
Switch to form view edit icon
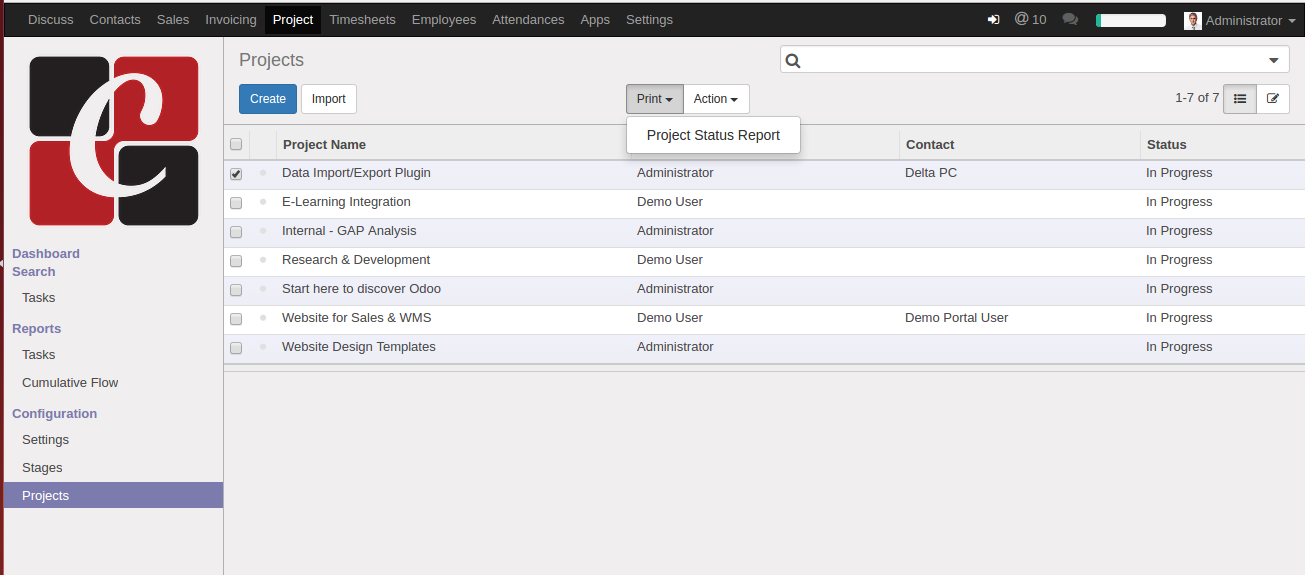coord(1273,99)
